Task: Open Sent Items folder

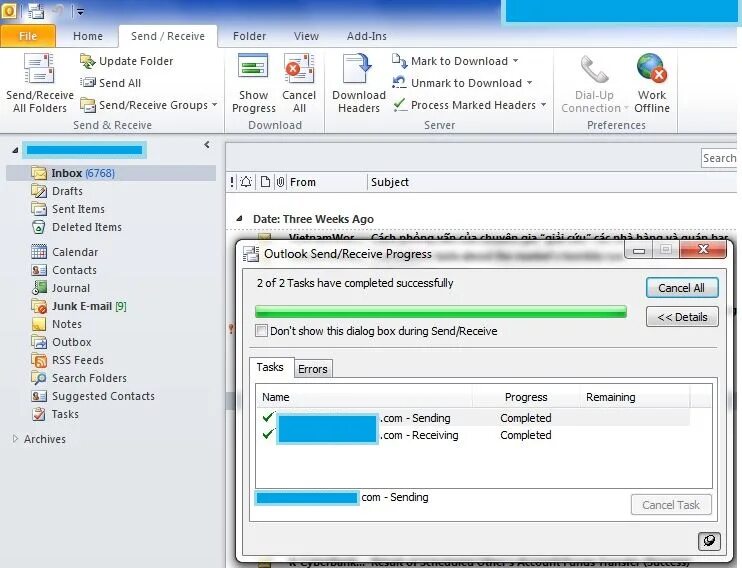Action: (x=68, y=209)
